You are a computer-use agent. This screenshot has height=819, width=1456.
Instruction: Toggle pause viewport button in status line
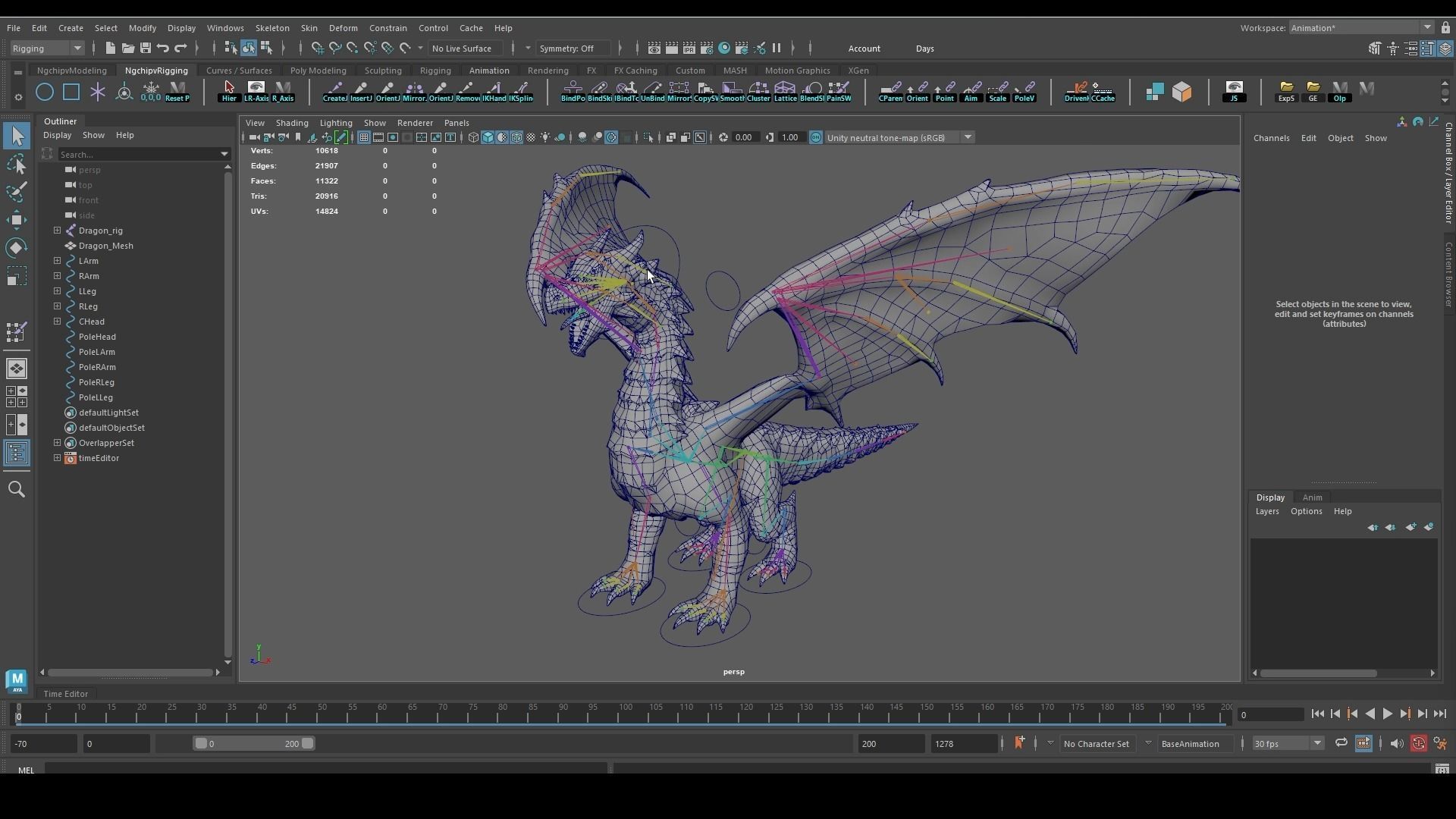click(x=777, y=48)
